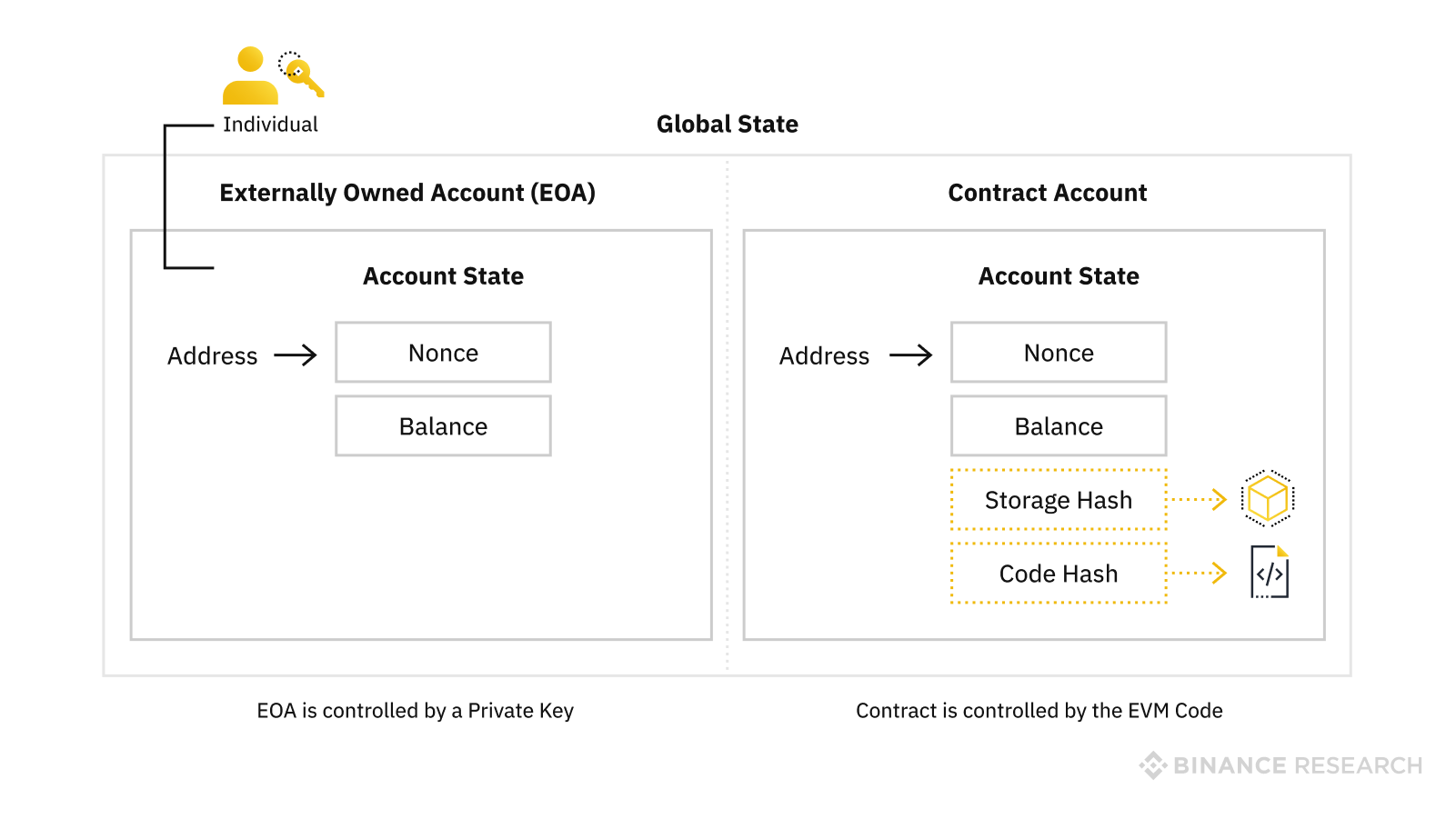
Task: Select the EOA Nonce box
Action: pos(443,353)
